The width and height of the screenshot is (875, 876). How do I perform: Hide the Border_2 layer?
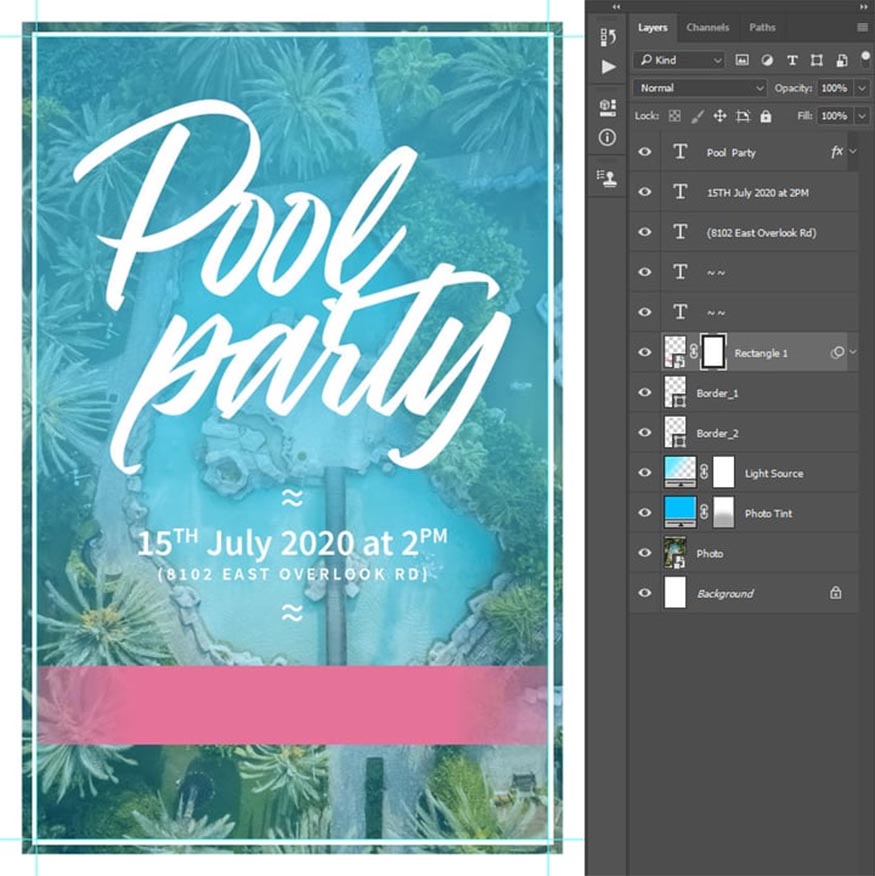644,432
